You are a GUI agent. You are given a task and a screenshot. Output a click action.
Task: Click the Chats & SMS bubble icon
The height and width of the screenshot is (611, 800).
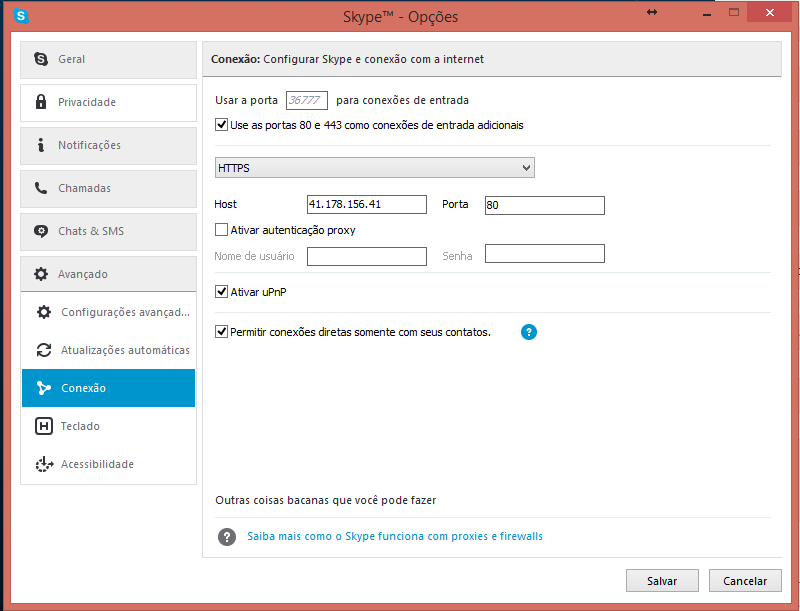click(41, 231)
